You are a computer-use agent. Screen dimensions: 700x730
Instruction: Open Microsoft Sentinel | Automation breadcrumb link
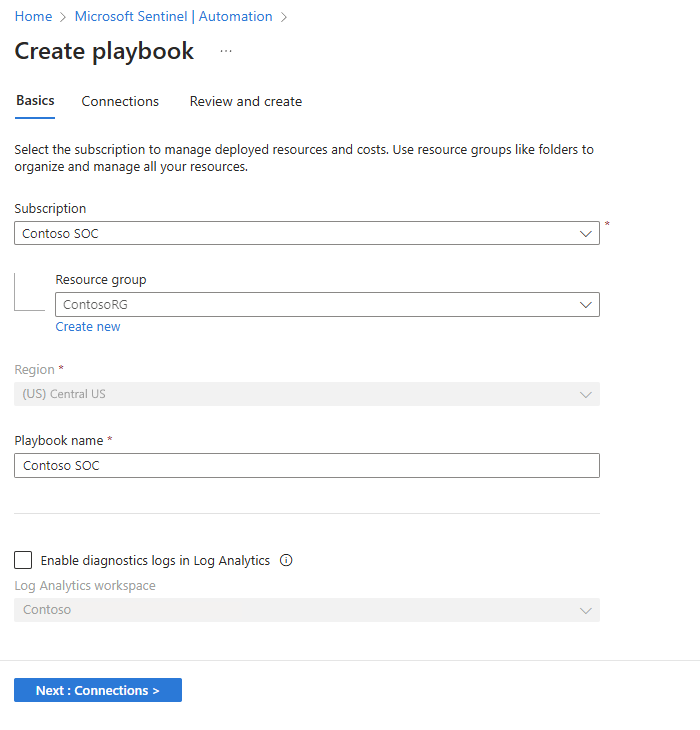click(173, 17)
